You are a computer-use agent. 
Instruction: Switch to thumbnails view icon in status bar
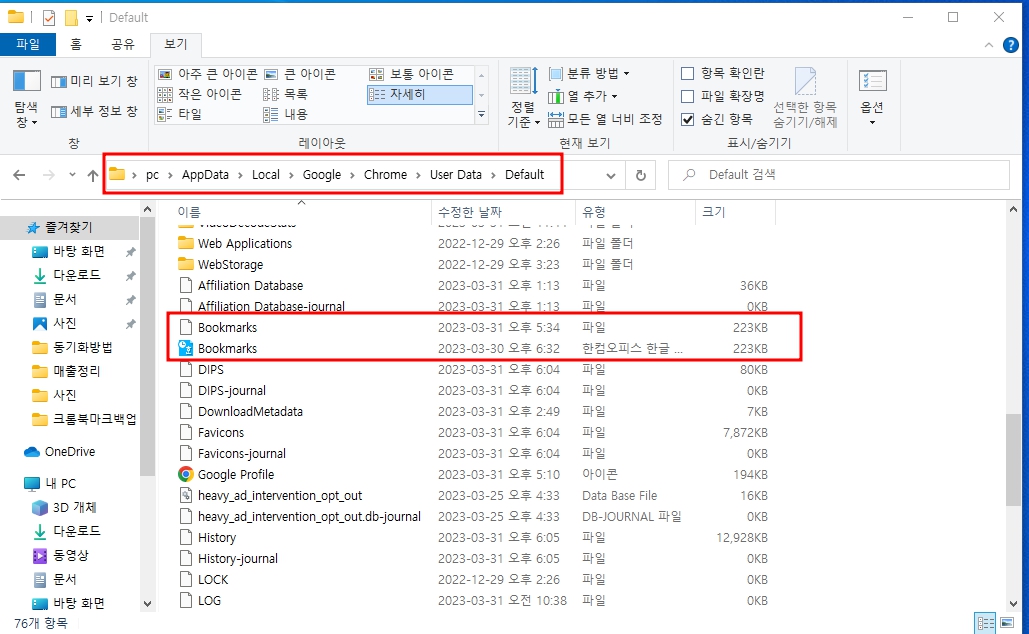click(1007, 623)
